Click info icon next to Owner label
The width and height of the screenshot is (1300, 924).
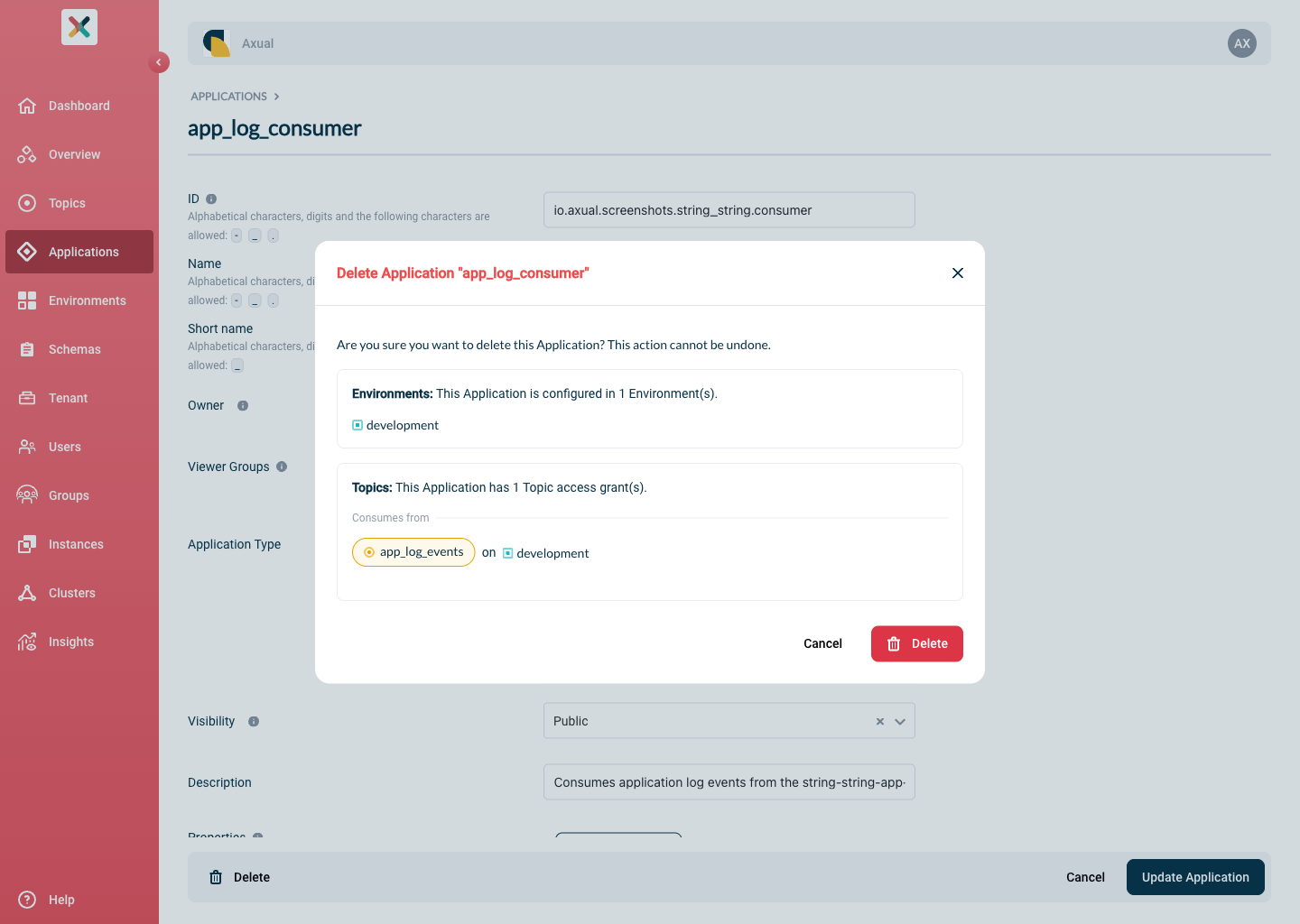(x=243, y=405)
